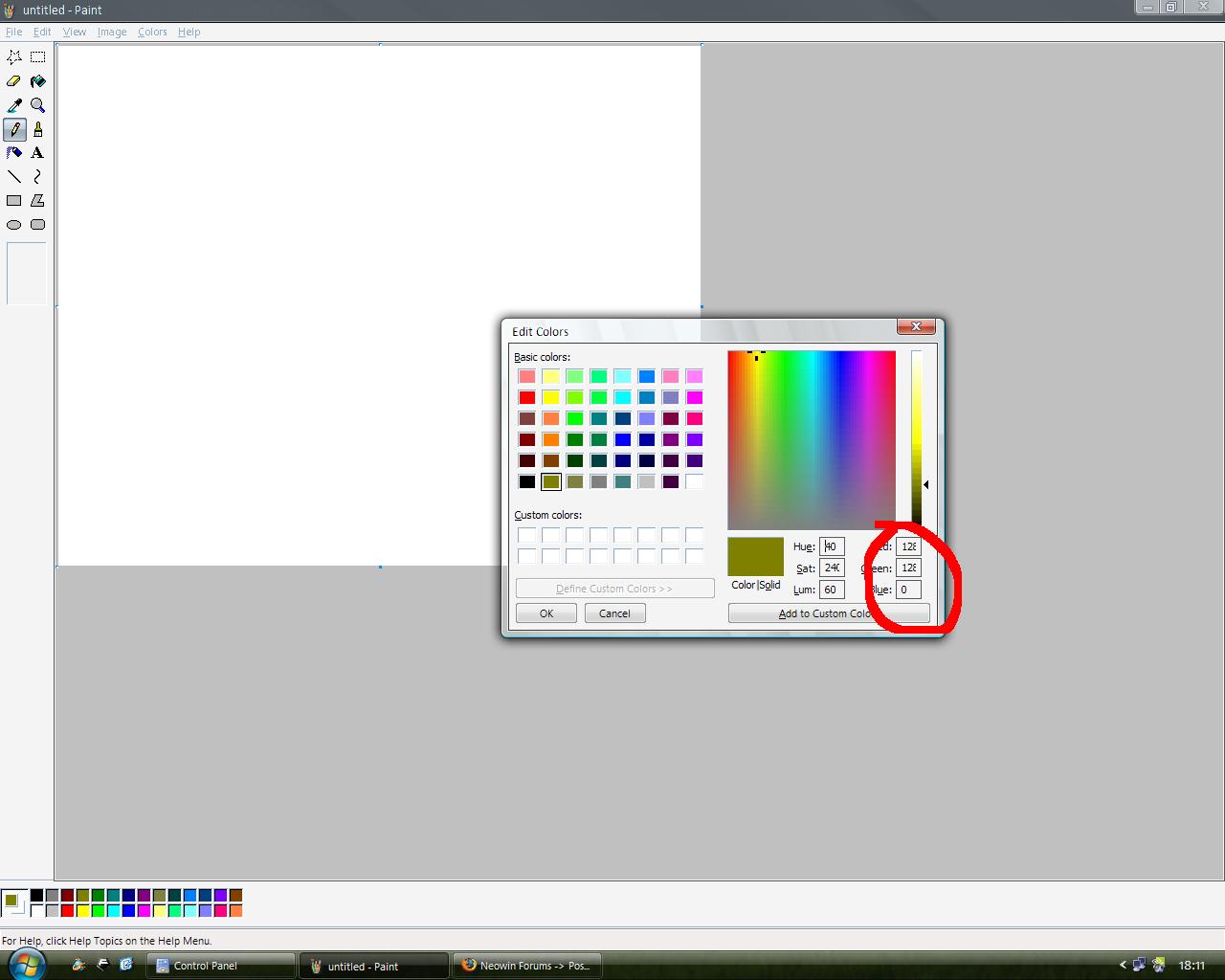Click the Green value field
This screenshot has height=980, width=1225.
pyautogui.click(x=908, y=568)
